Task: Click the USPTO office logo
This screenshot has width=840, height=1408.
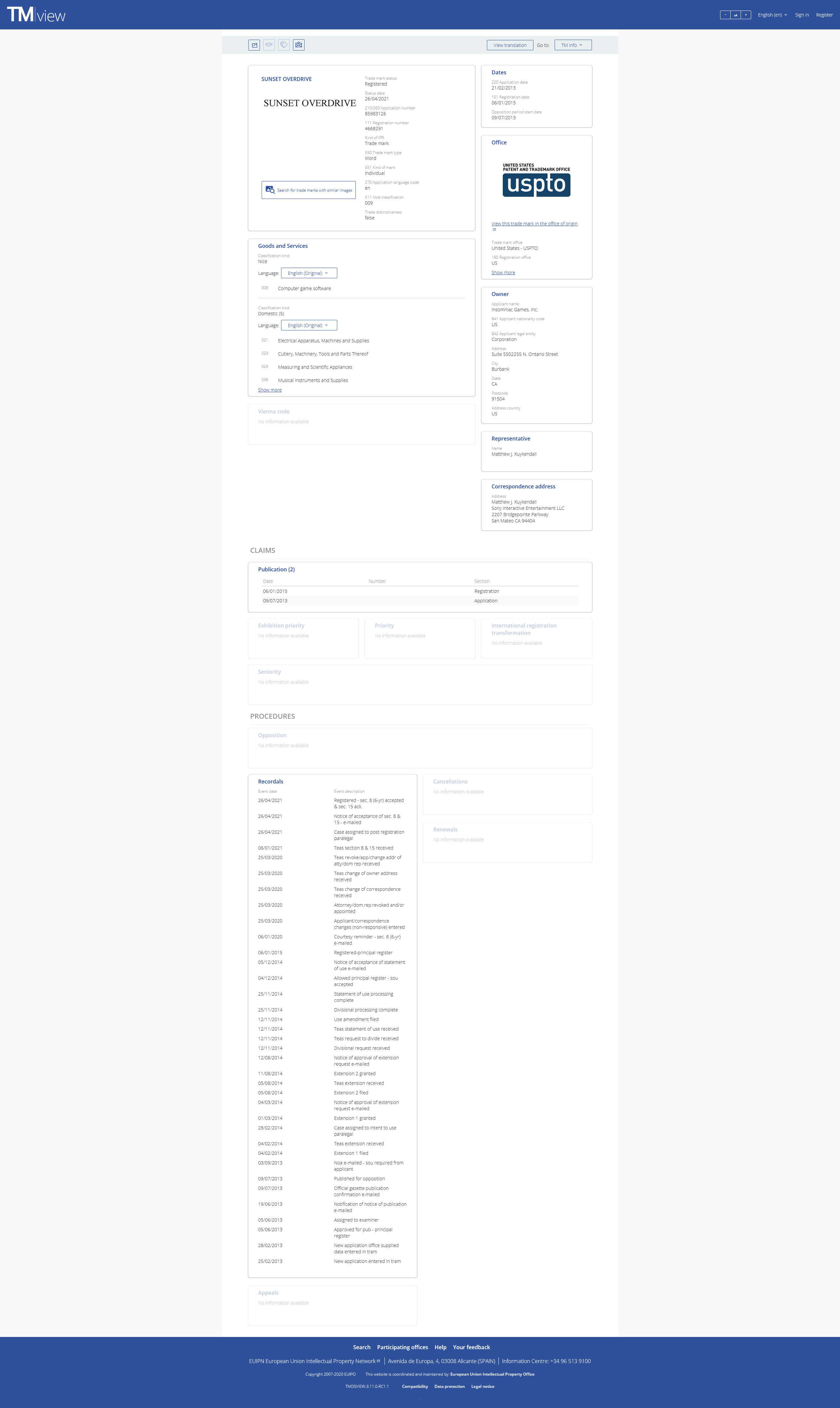Action: click(537, 180)
